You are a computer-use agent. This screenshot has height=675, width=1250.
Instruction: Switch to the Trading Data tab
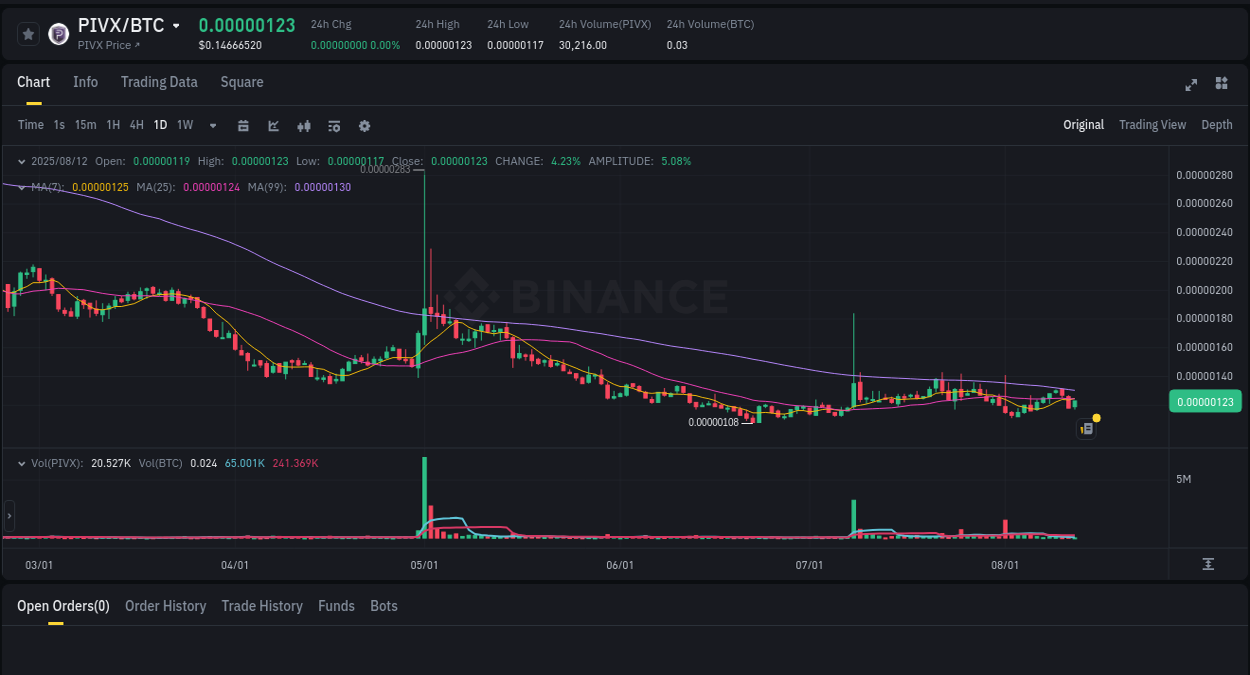coord(159,82)
